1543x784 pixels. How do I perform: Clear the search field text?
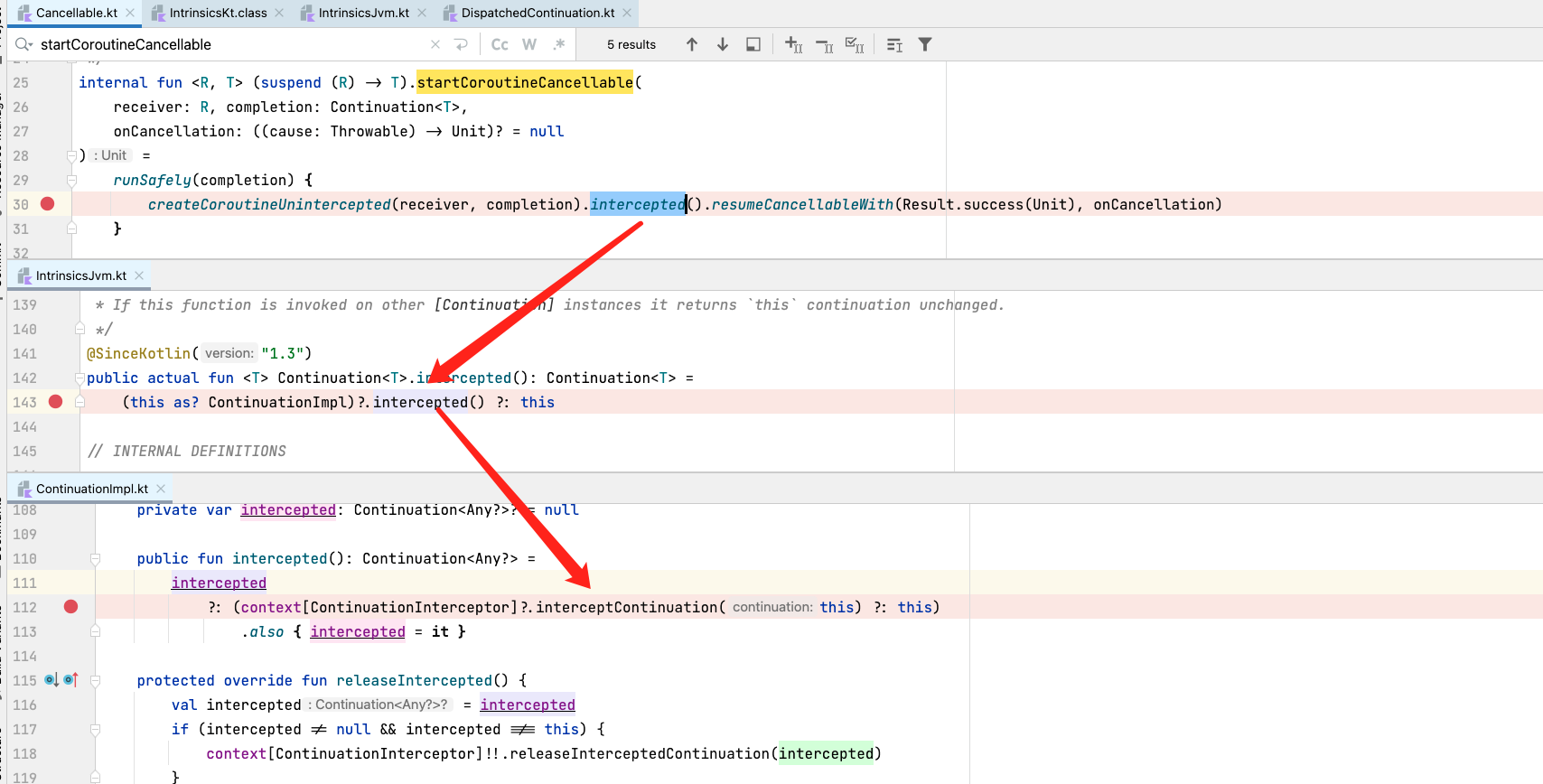point(435,44)
